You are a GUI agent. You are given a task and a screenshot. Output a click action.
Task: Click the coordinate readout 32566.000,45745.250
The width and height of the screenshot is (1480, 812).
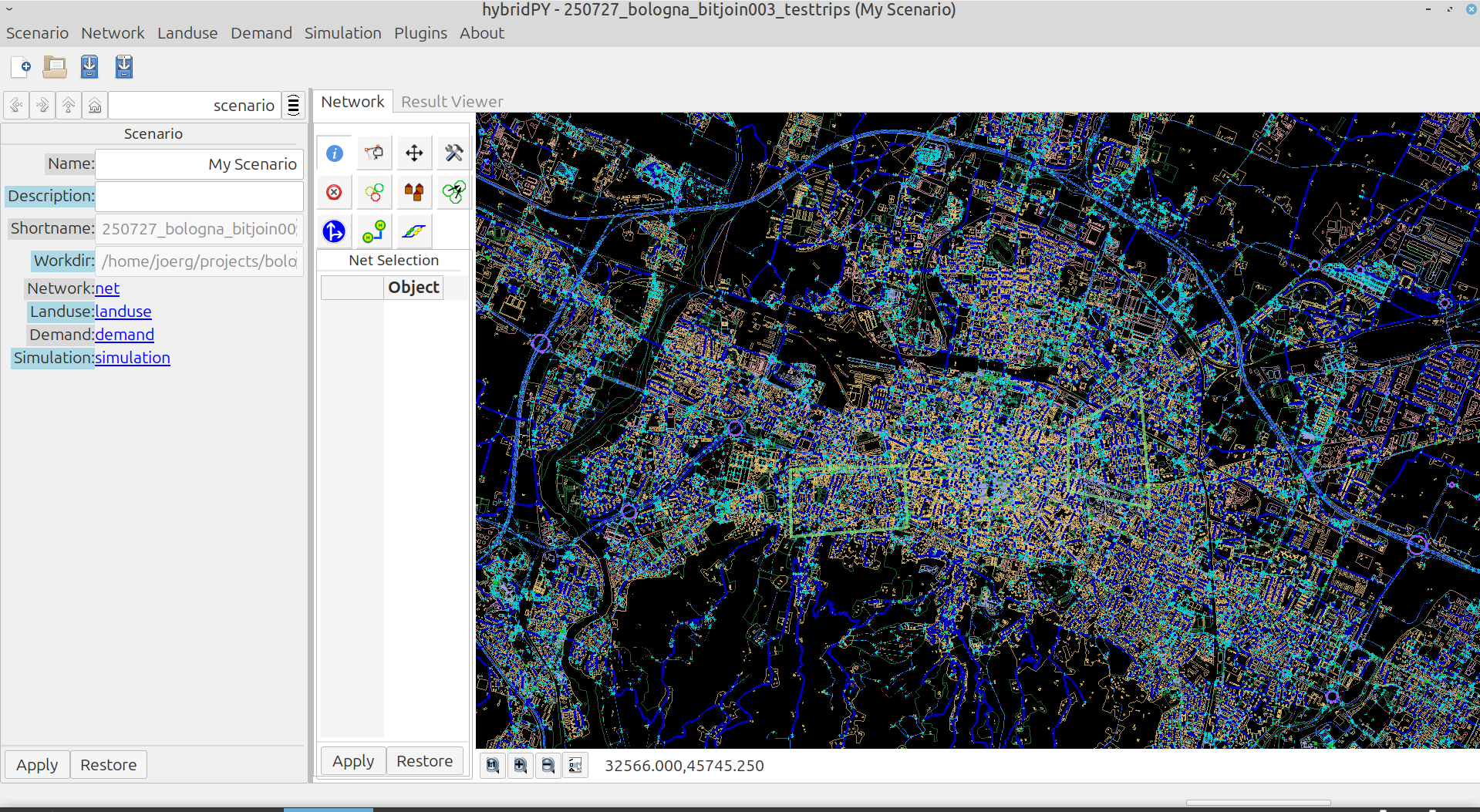point(684,766)
